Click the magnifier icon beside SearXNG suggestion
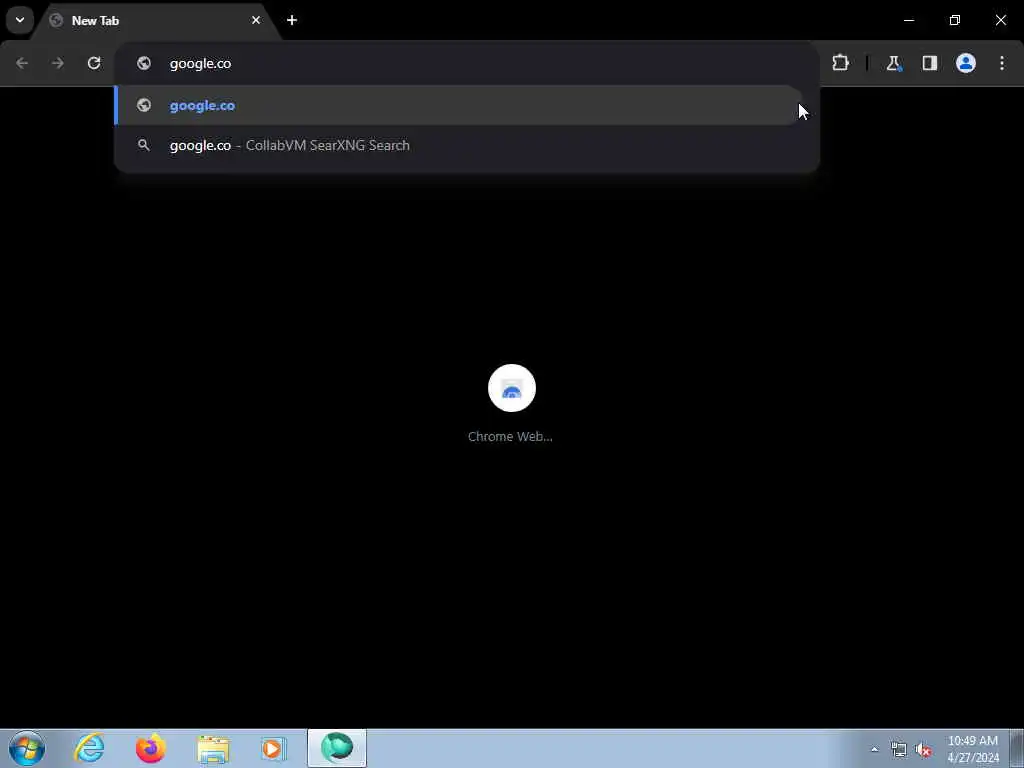The height and width of the screenshot is (768, 1024). 144,145
